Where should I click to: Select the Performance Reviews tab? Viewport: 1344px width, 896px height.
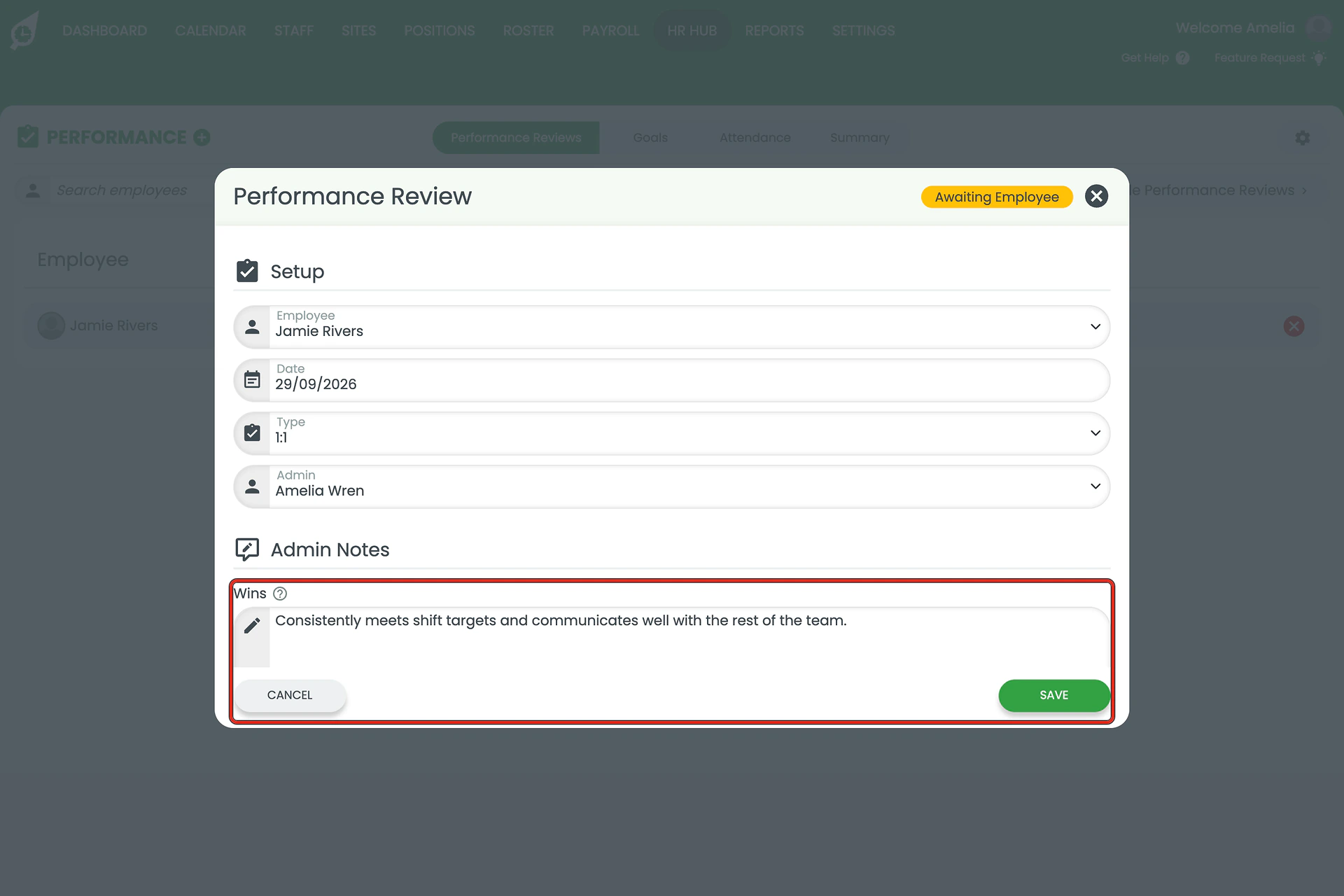click(516, 138)
